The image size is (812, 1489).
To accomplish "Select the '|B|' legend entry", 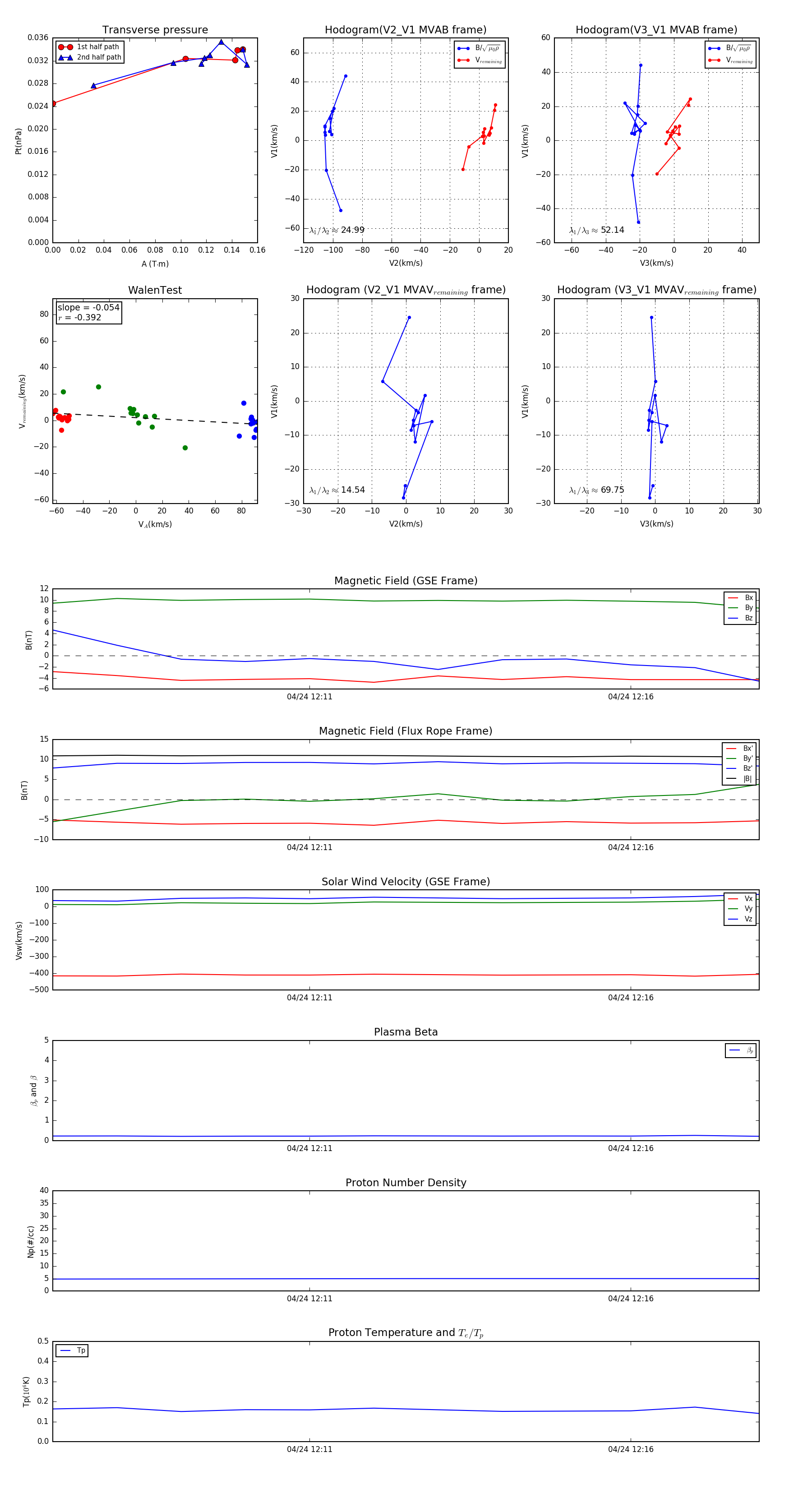I will point(739,779).
